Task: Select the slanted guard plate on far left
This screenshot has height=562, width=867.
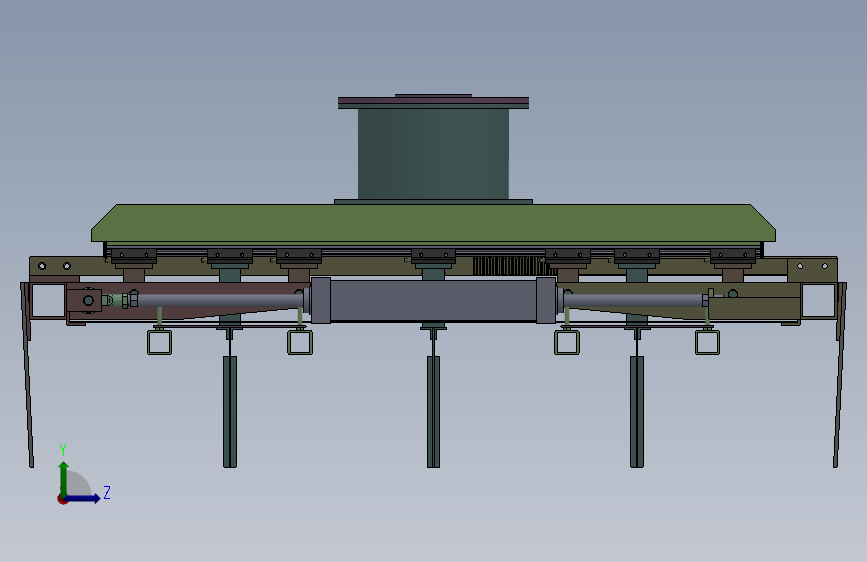Action: click(x=27, y=374)
